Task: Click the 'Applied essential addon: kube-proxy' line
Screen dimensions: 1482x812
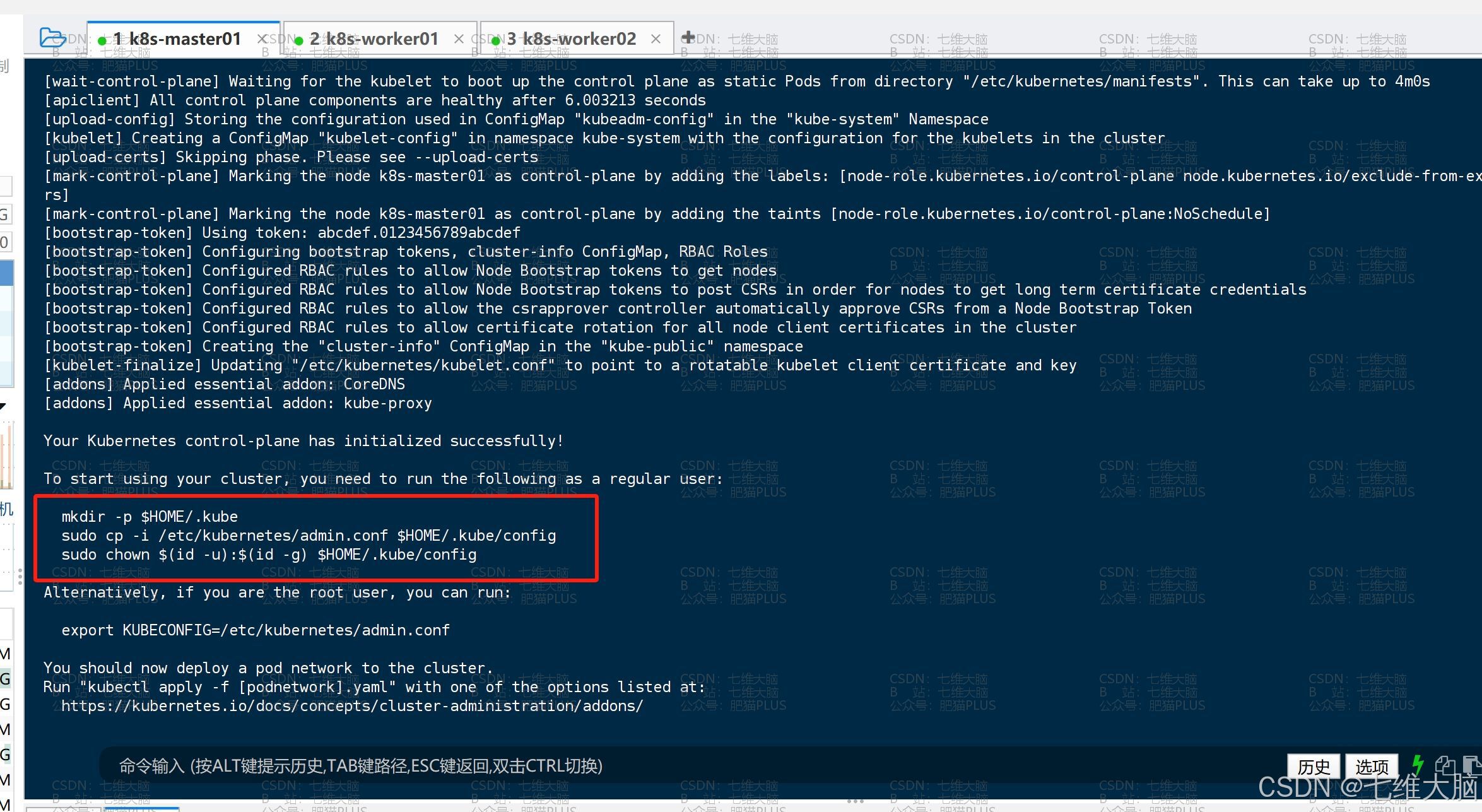Action: click(x=238, y=403)
